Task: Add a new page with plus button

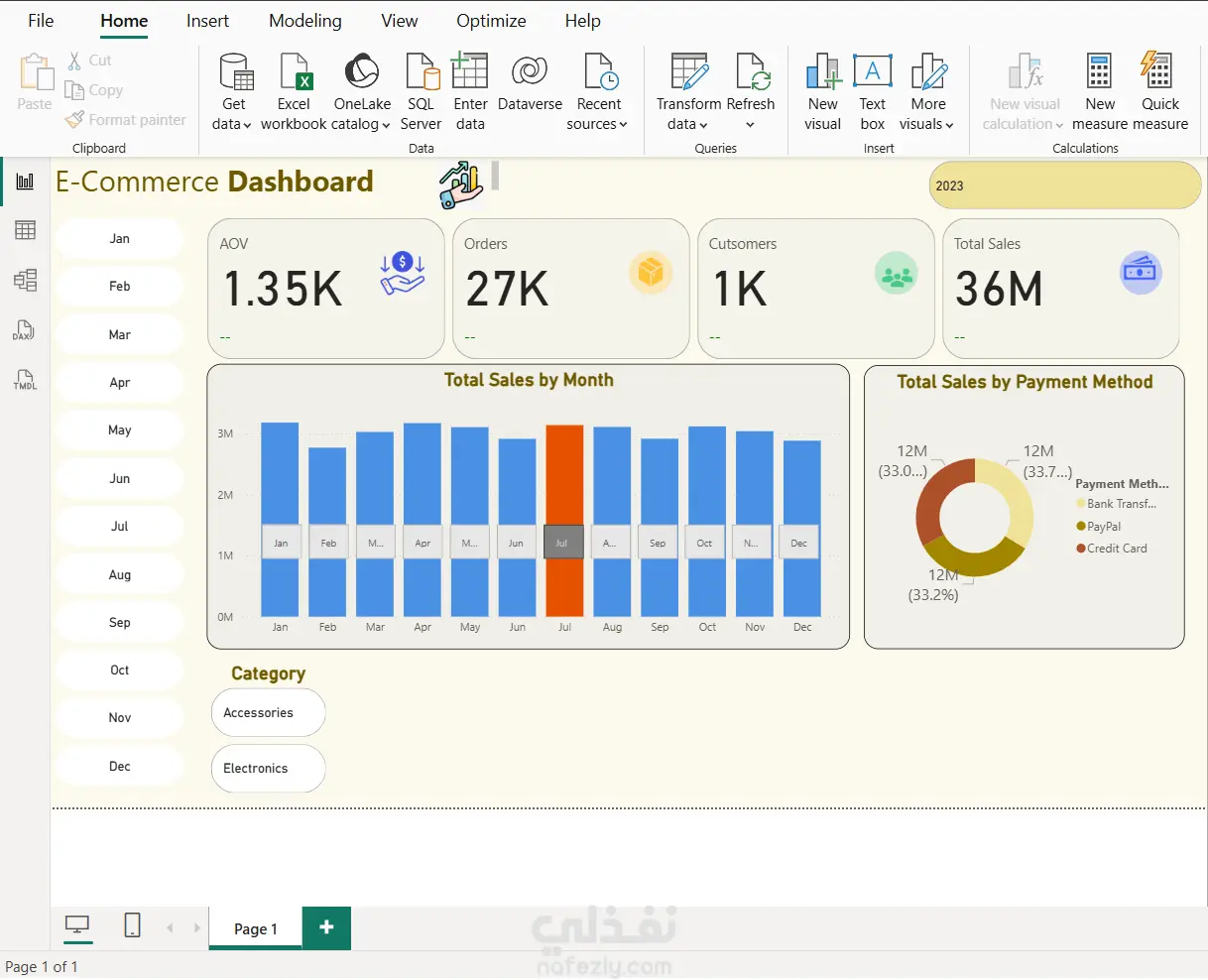Action: point(326,927)
